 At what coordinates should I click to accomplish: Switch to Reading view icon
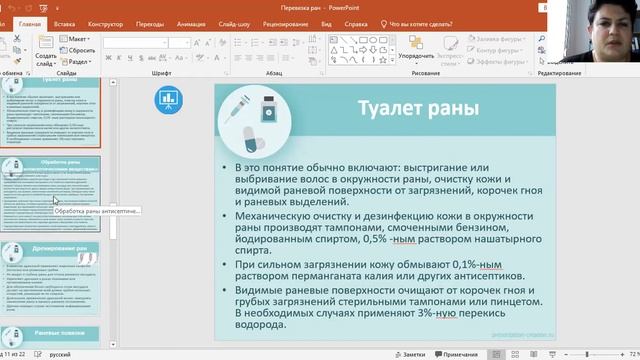tap(533, 354)
